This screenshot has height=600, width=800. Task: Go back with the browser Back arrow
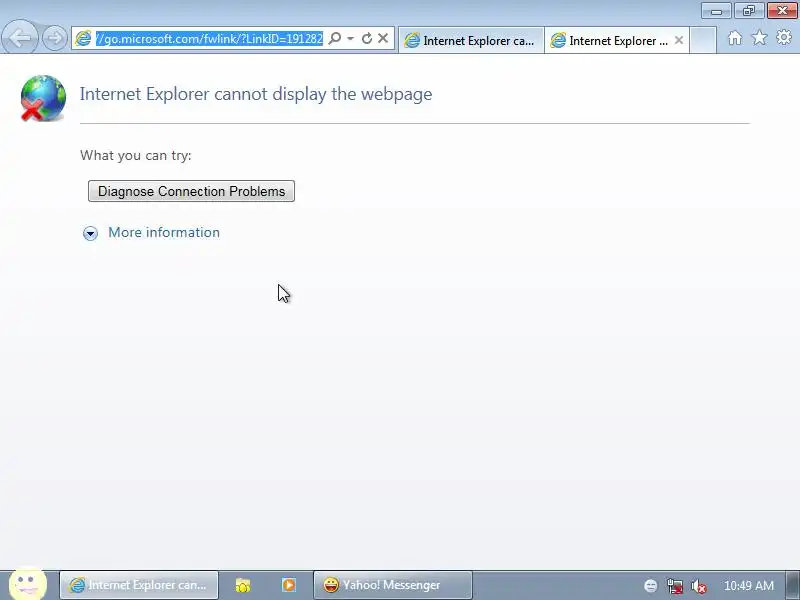pyautogui.click(x=20, y=38)
